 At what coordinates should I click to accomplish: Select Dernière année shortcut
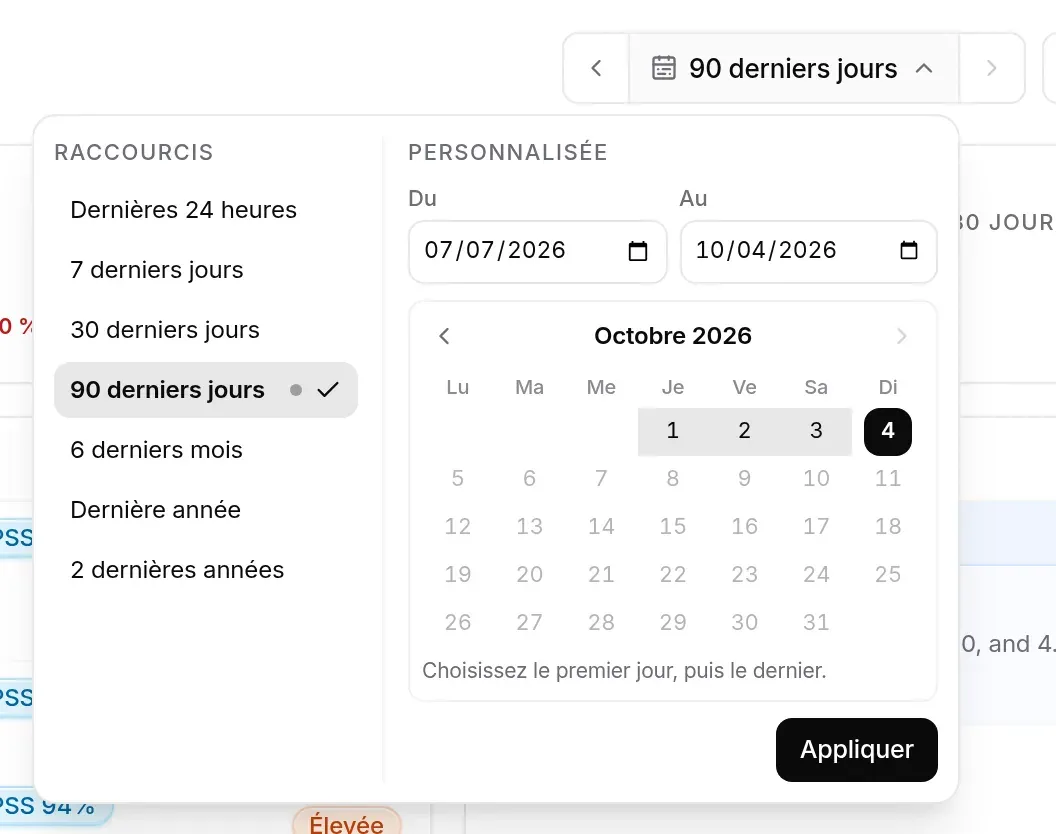[x=205, y=510]
